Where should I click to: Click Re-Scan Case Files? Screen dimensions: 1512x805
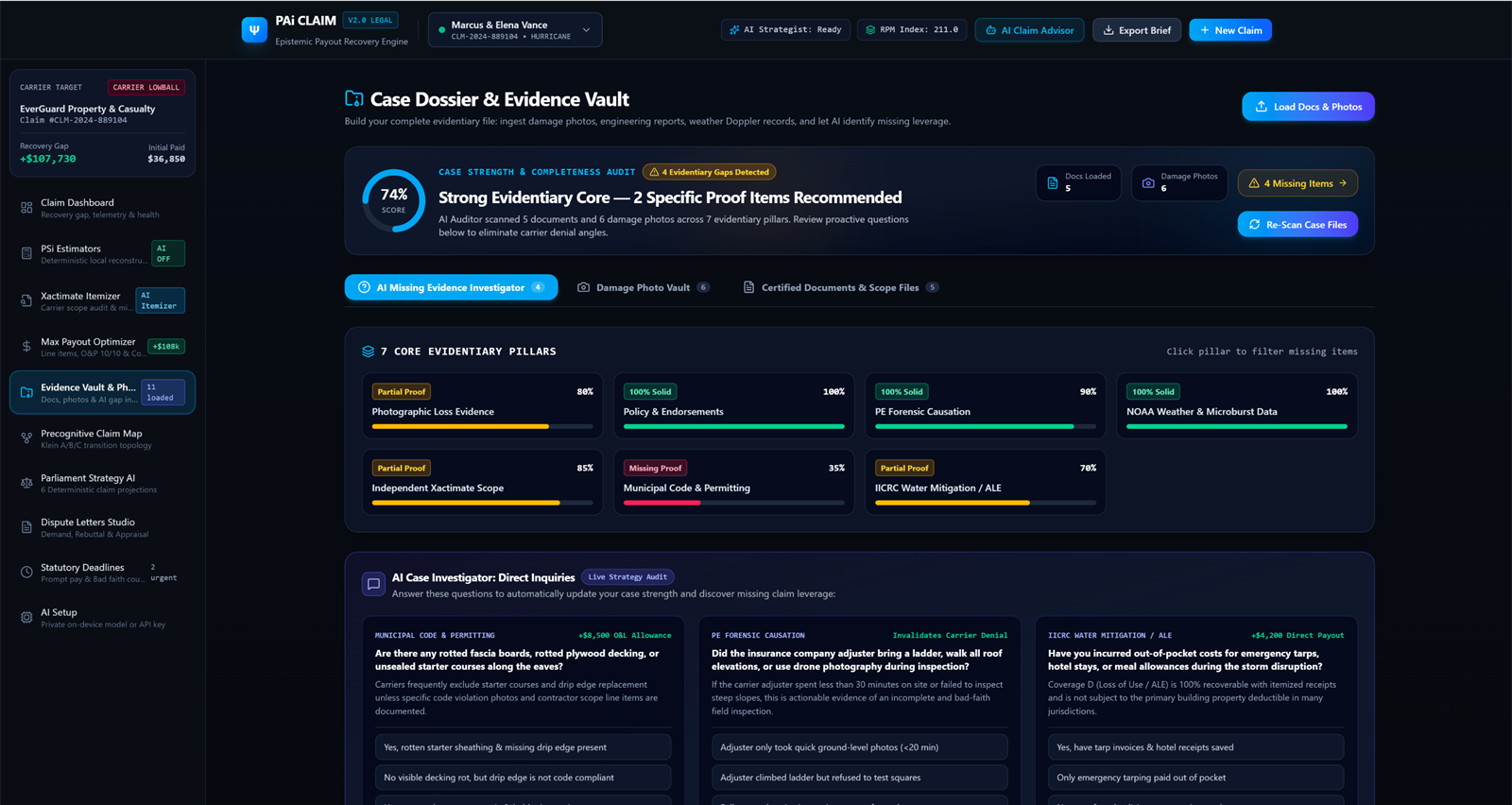coord(1297,224)
